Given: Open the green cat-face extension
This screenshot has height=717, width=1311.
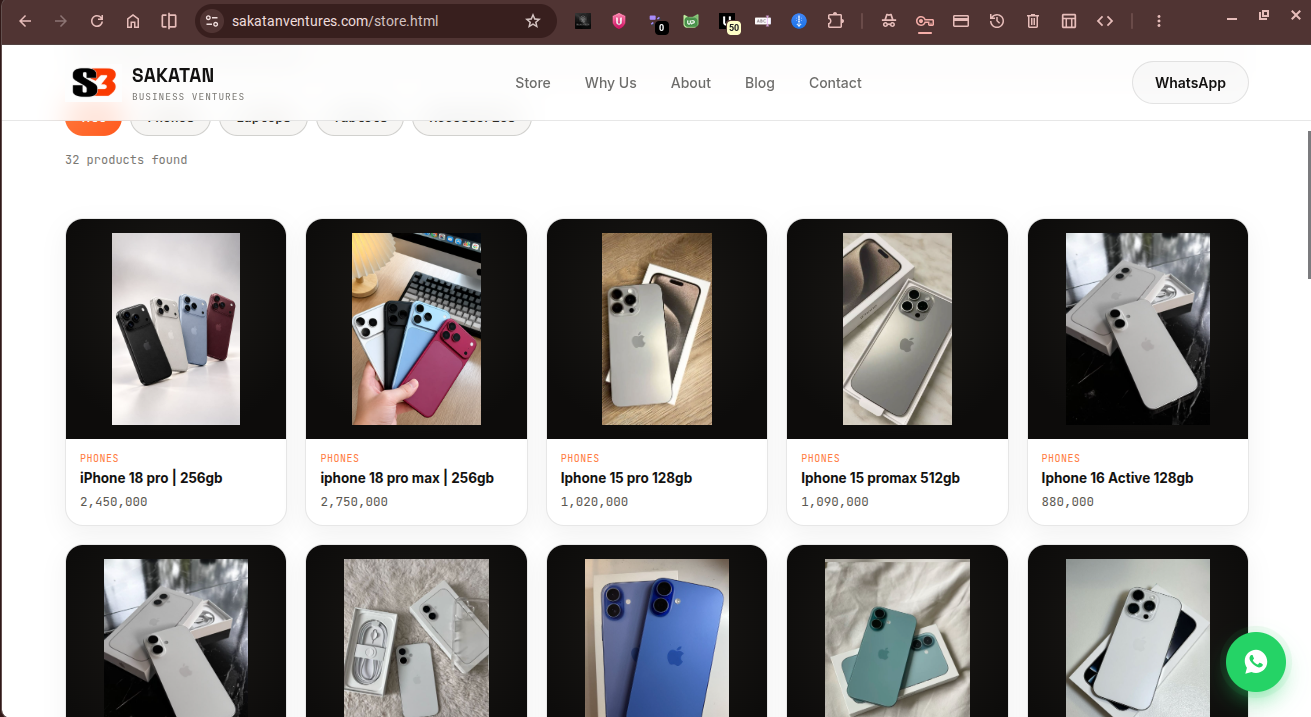Looking at the screenshot, I should point(691,21).
